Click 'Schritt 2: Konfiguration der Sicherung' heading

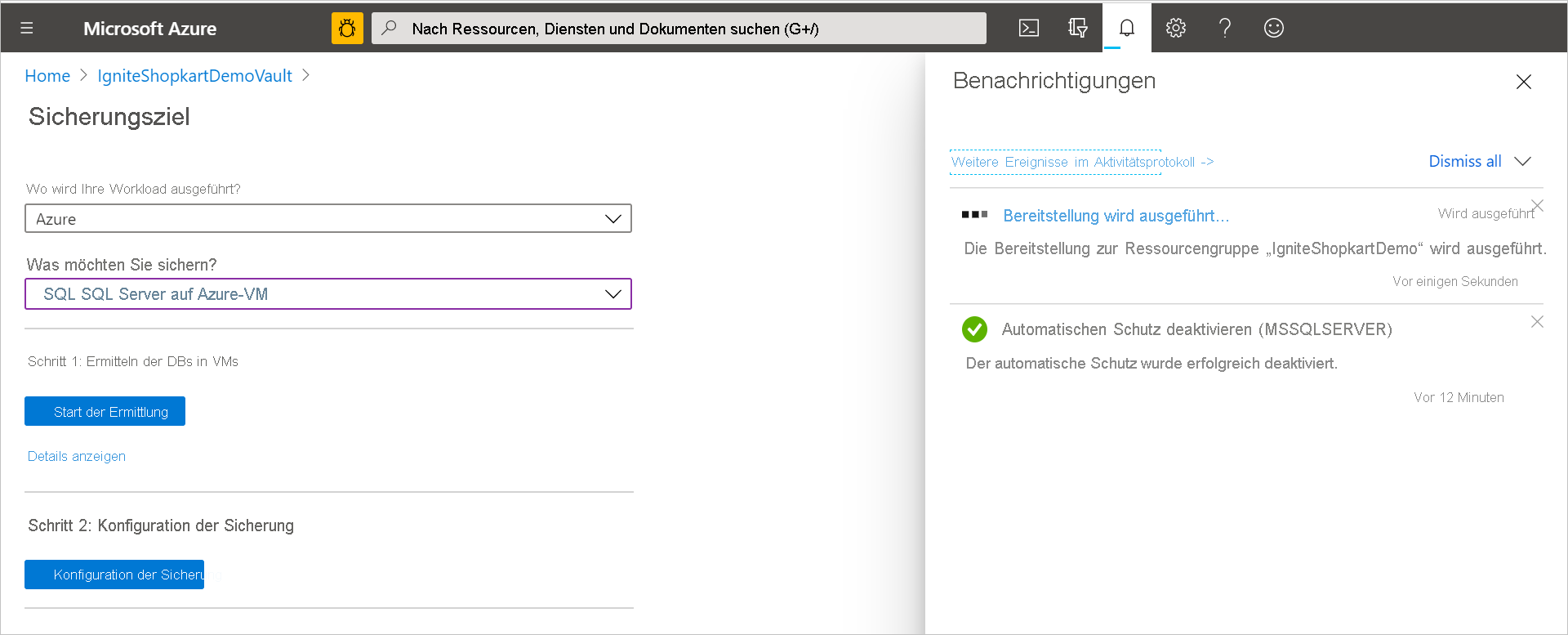[x=161, y=525]
